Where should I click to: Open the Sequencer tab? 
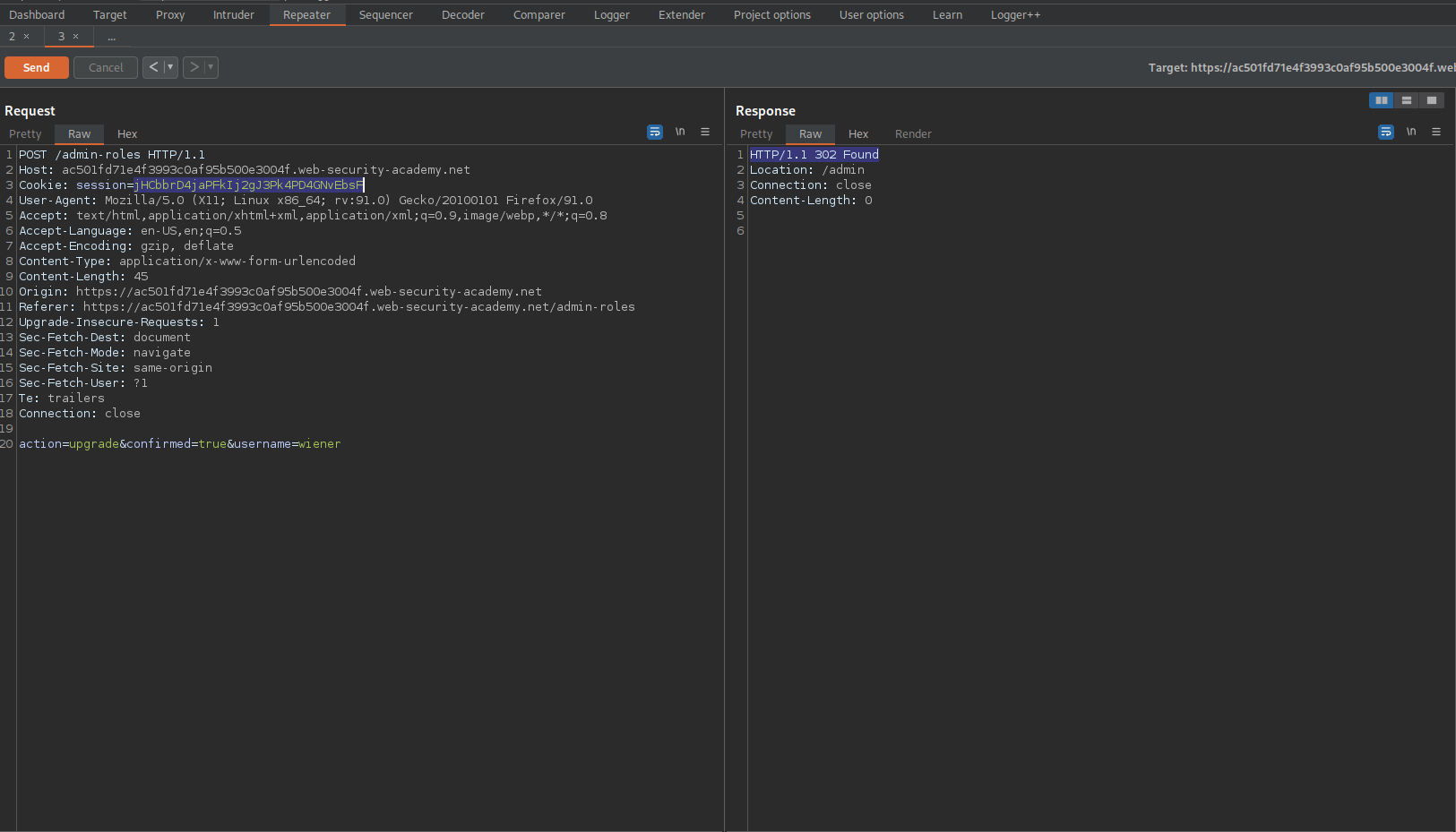click(386, 14)
